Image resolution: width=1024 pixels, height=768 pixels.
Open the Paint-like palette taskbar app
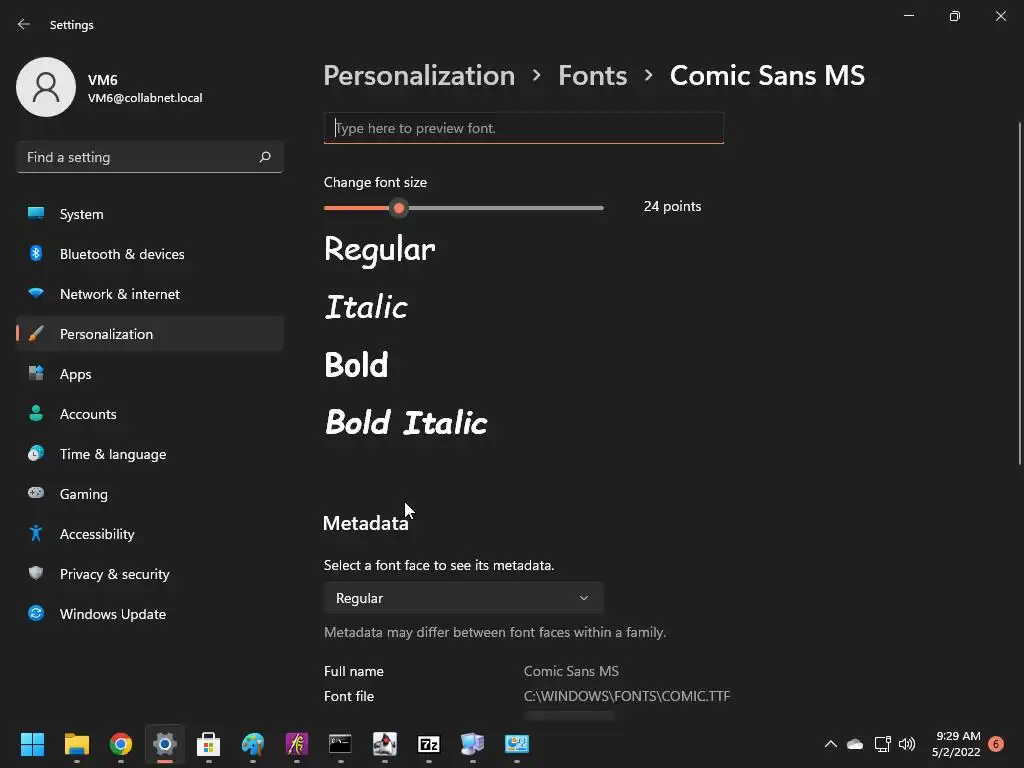253,744
